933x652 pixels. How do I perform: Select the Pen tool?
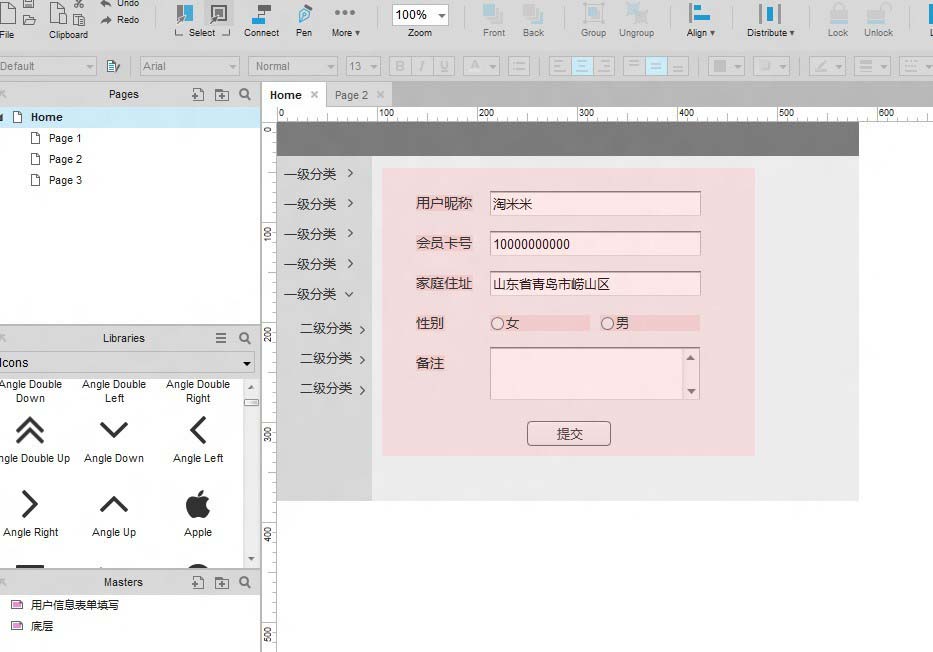304,21
